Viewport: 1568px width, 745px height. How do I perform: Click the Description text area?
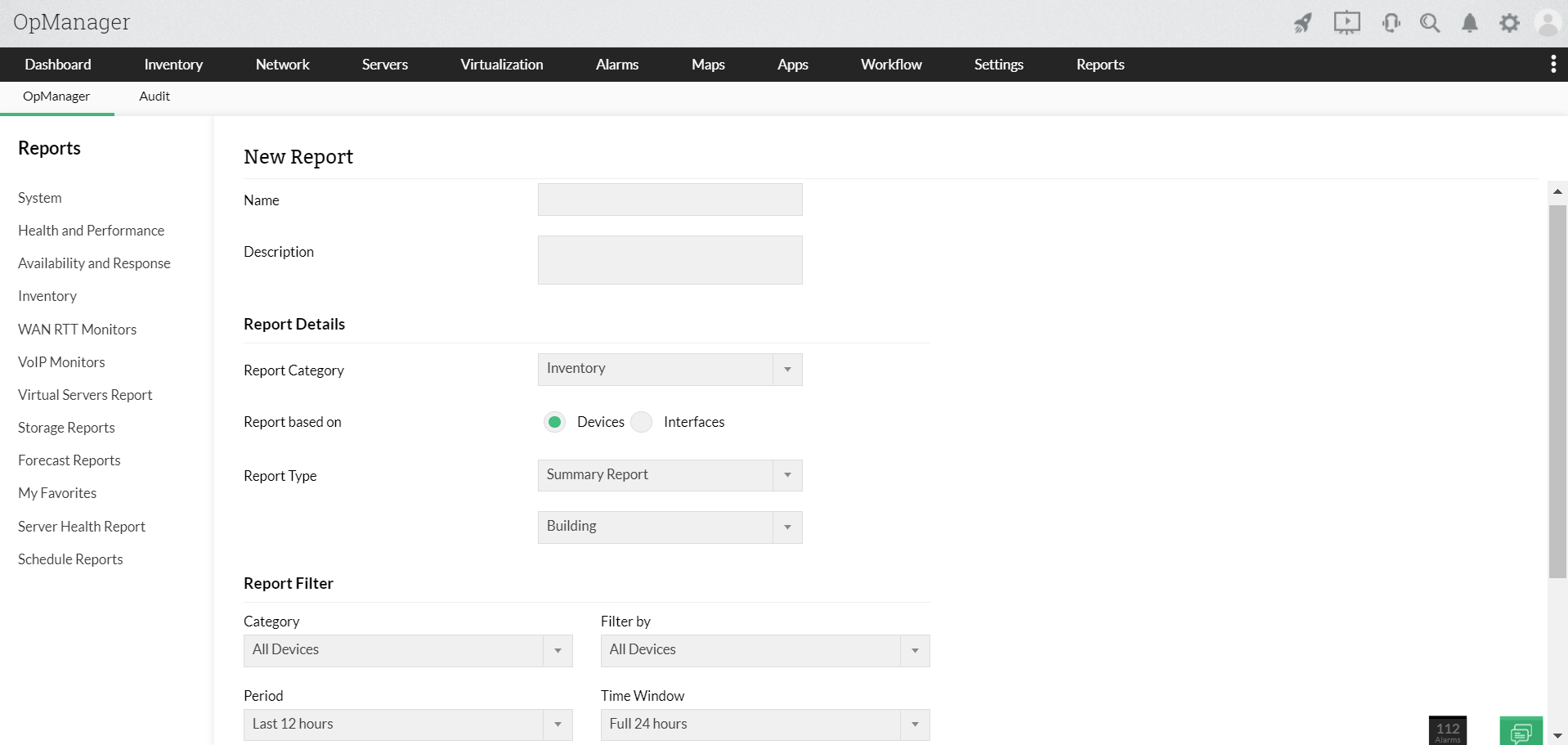point(670,260)
